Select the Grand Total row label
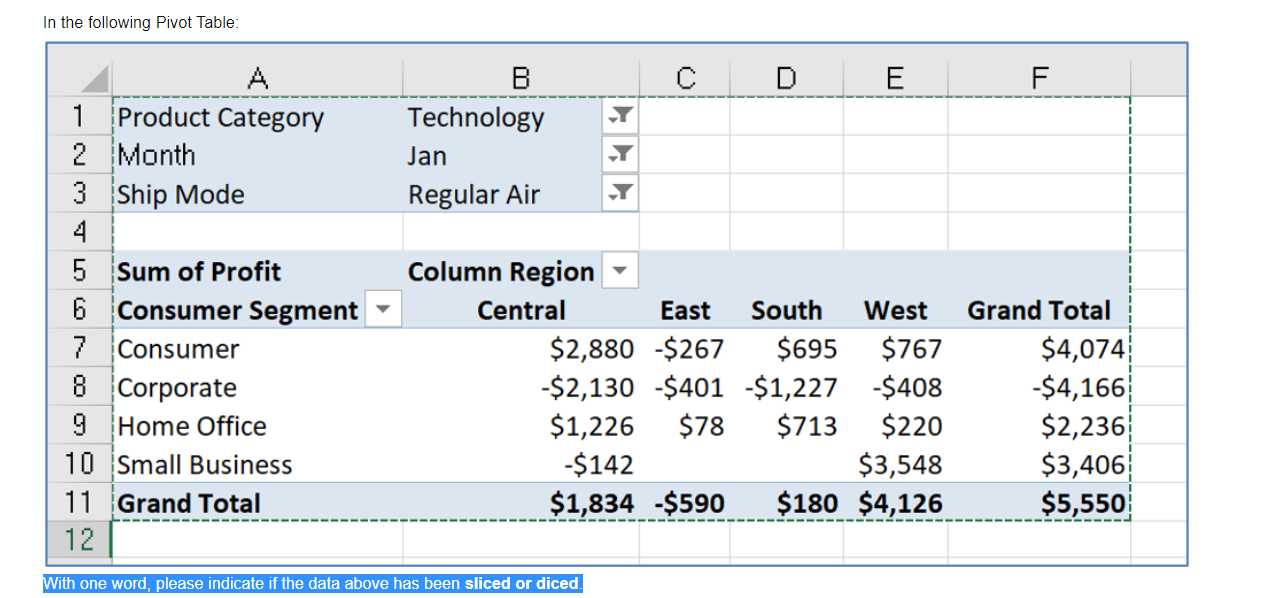This screenshot has width=1277, height=598. [x=188, y=503]
